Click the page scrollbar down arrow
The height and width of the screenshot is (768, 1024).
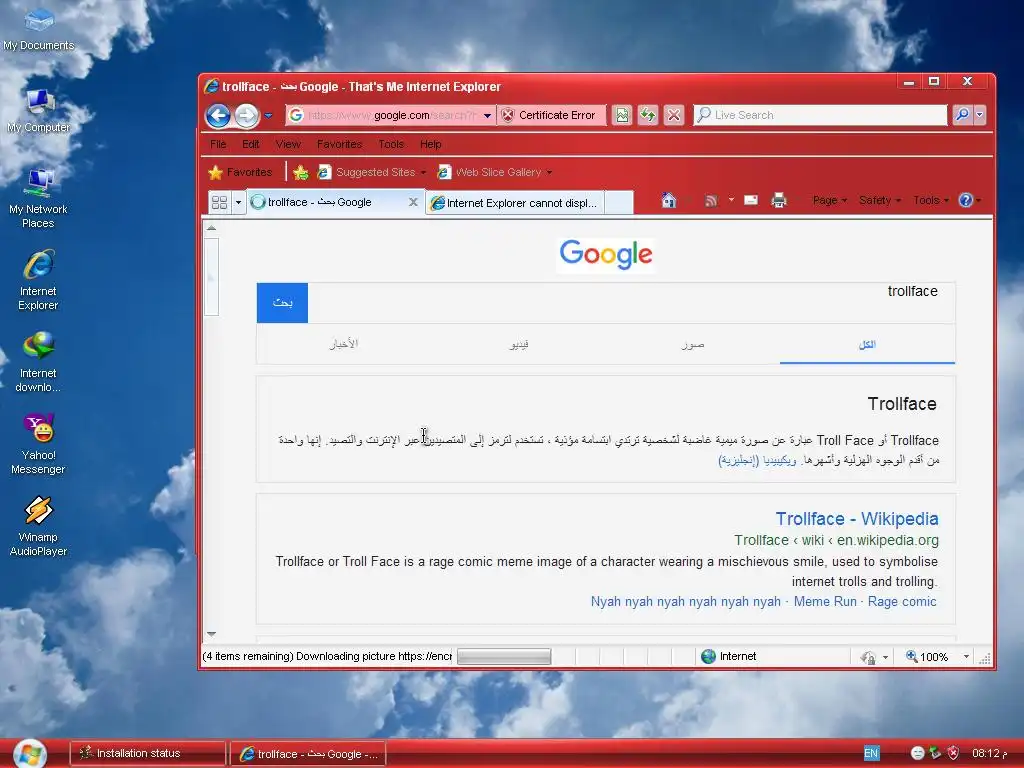(x=212, y=634)
